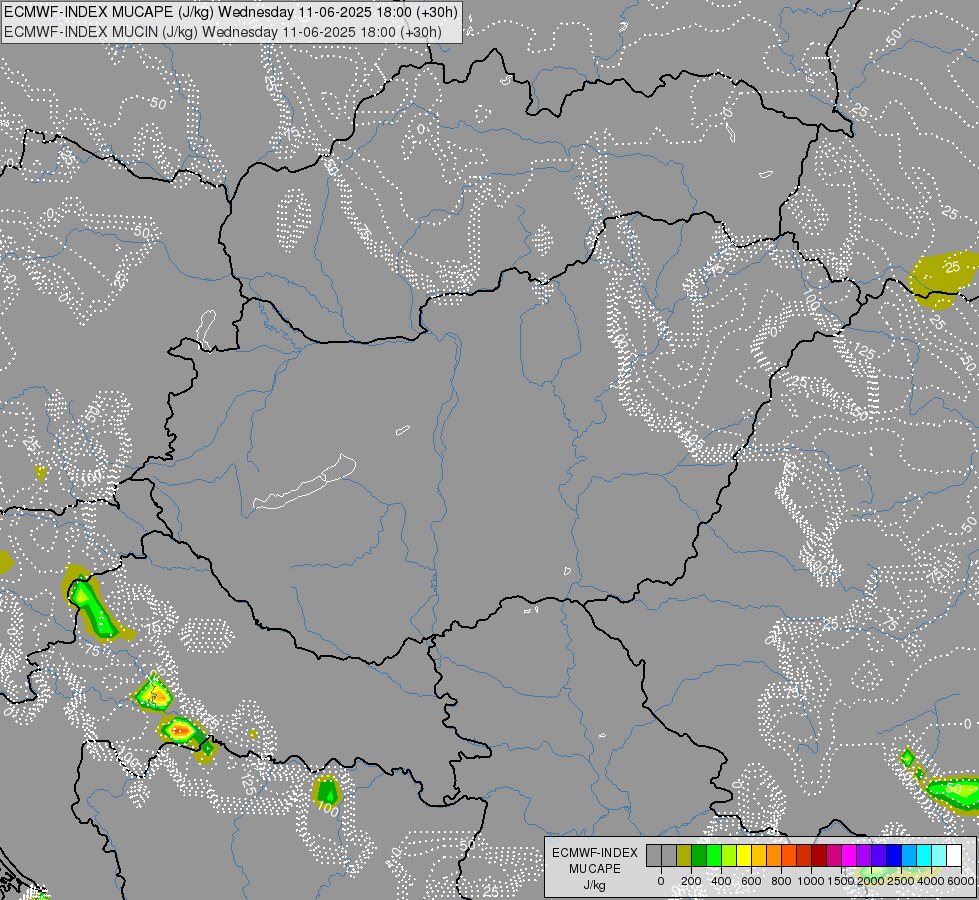Click the legend value 6000
The height and width of the screenshot is (900, 979).
click(x=961, y=881)
